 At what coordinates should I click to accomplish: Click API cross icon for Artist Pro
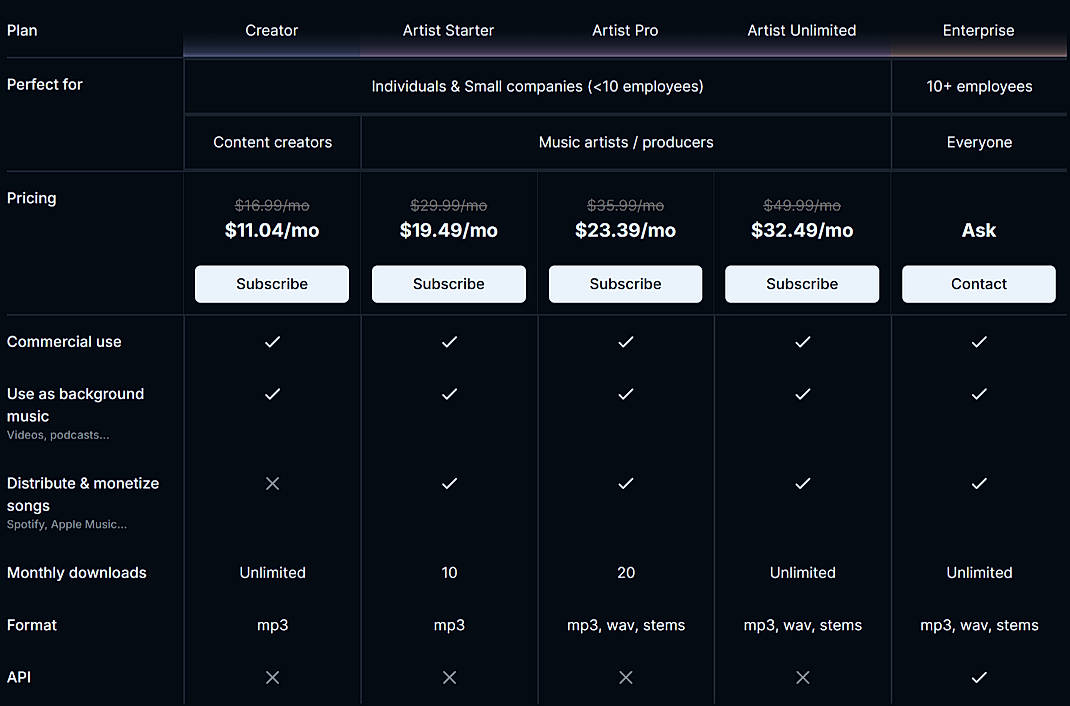tap(626, 677)
